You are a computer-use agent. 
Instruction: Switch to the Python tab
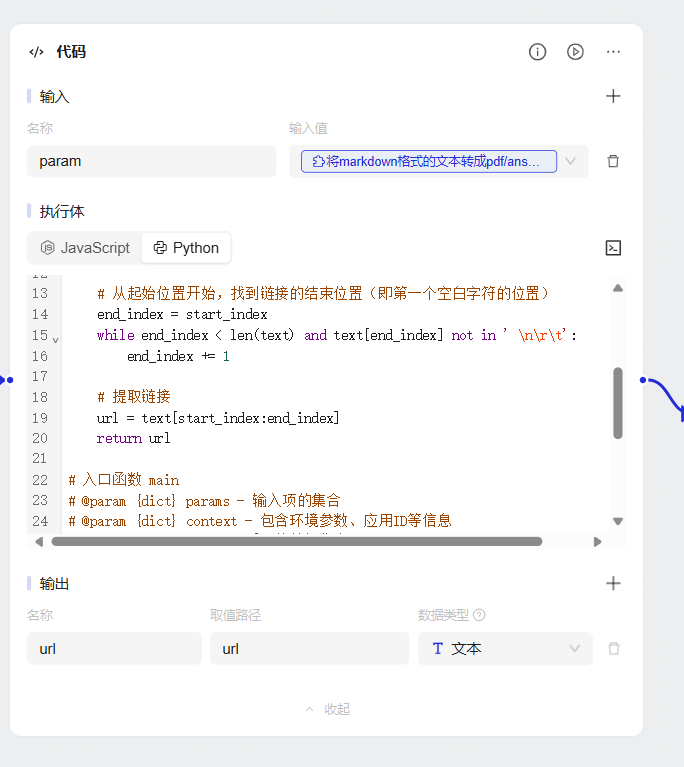pyautogui.click(x=186, y=248)
